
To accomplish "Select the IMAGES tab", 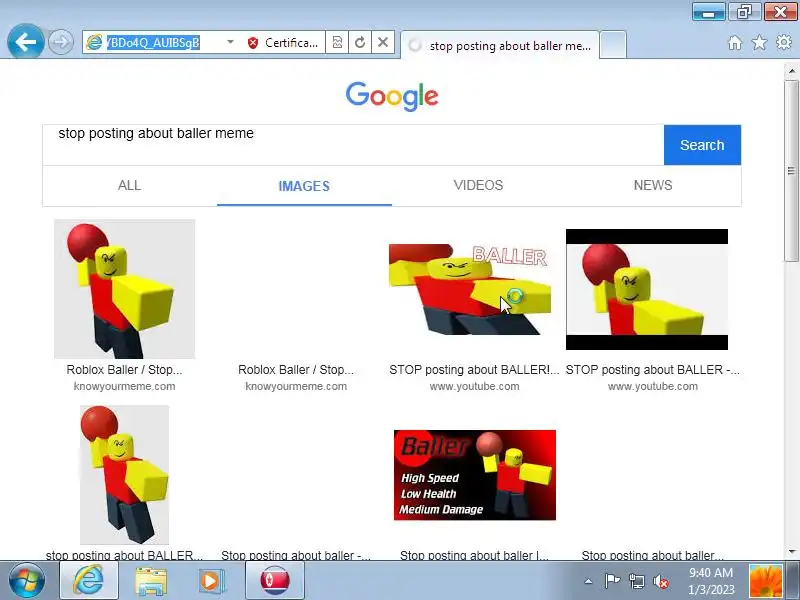I will coord(304,186).
